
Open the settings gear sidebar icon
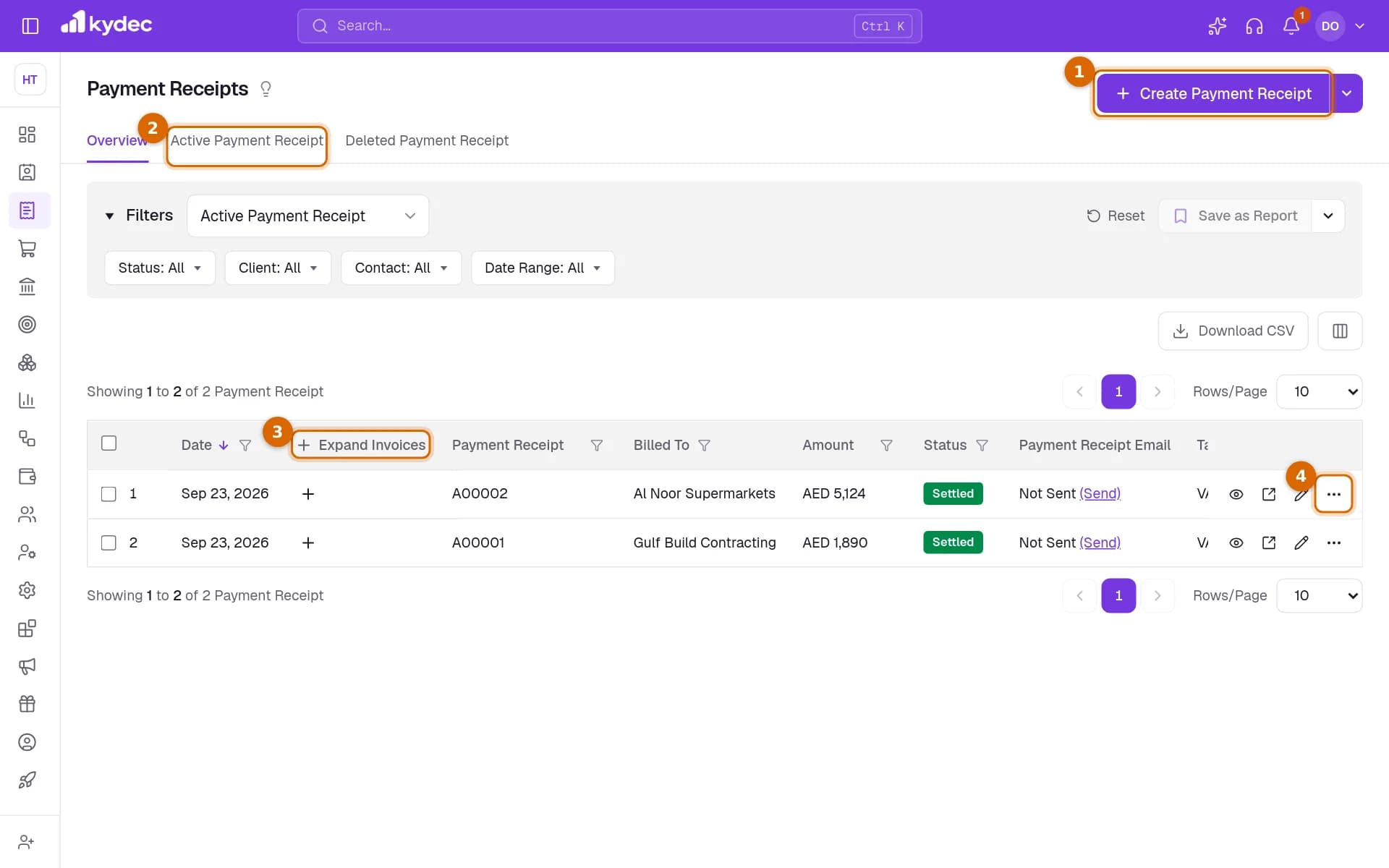point(27,590)
